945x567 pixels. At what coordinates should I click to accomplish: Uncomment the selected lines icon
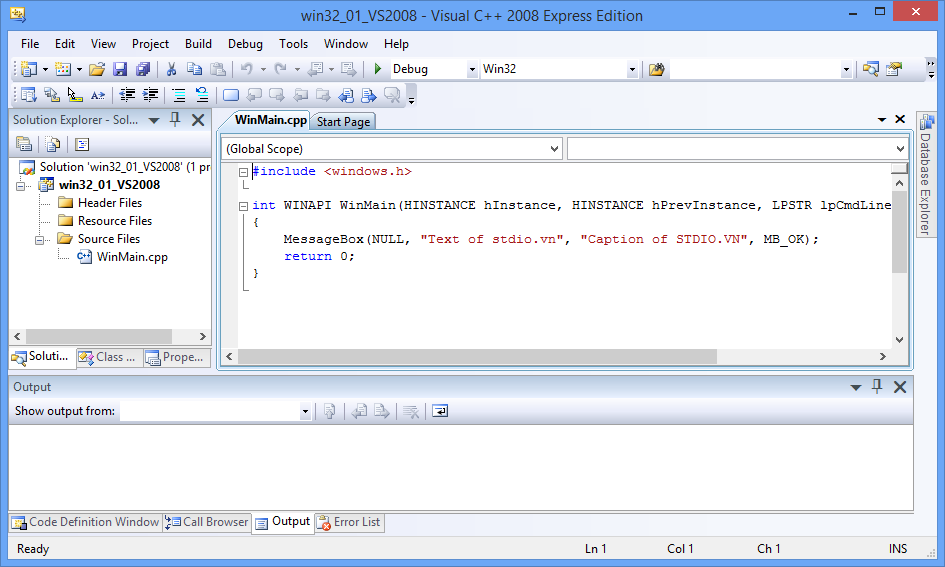[x=202, y=95]
